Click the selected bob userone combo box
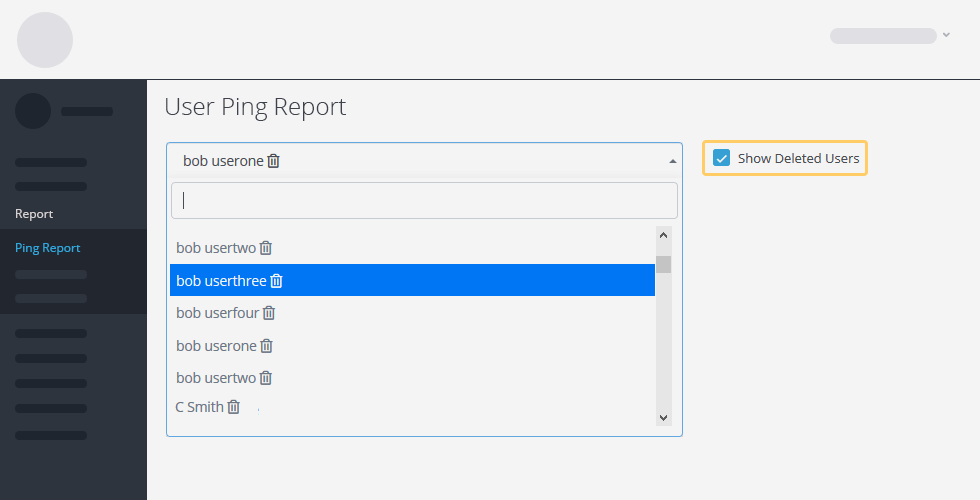This screenshot has height=500, width=980. 424,161
